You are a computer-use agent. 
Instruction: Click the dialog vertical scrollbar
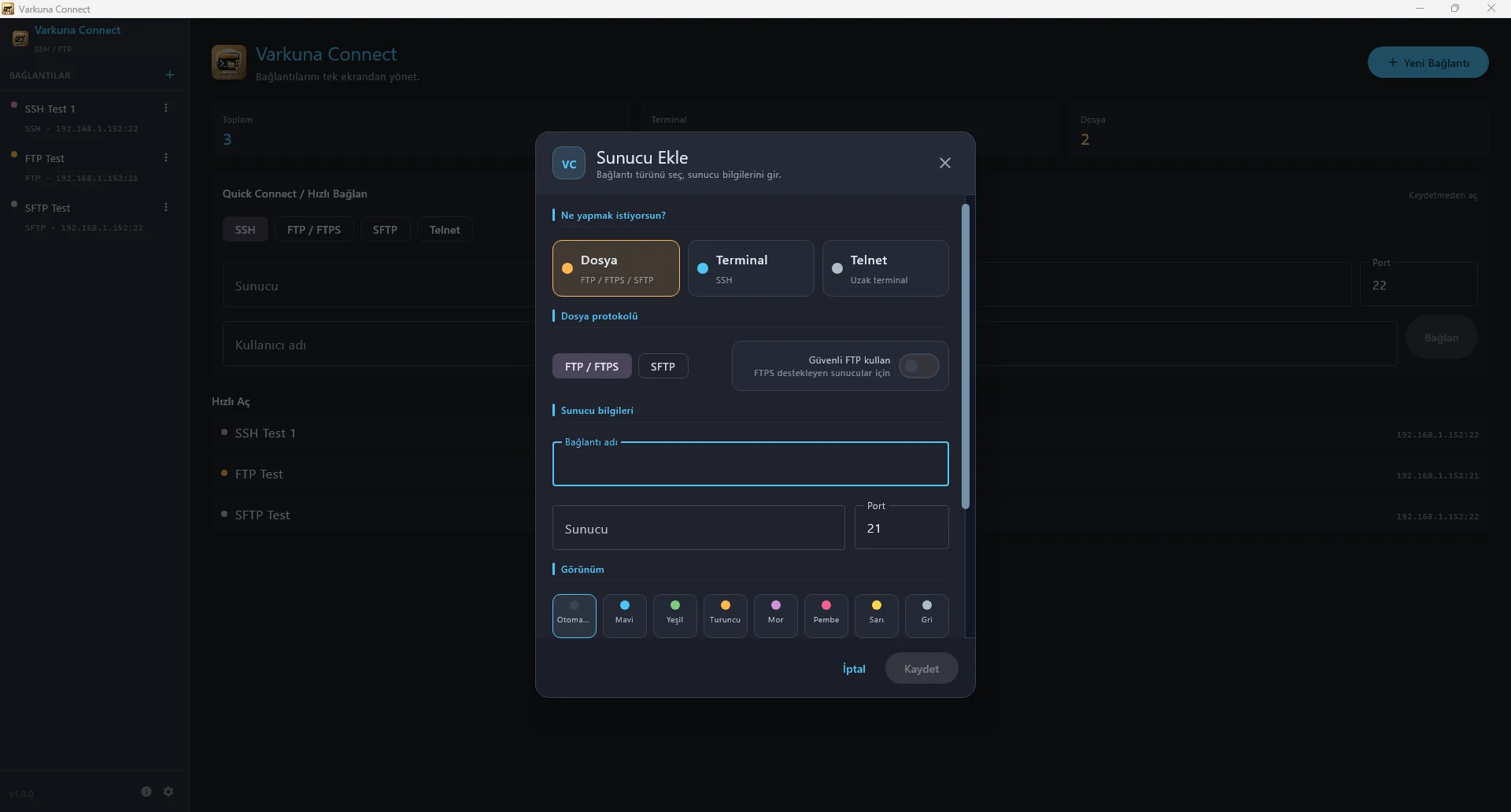click(965, 356)
